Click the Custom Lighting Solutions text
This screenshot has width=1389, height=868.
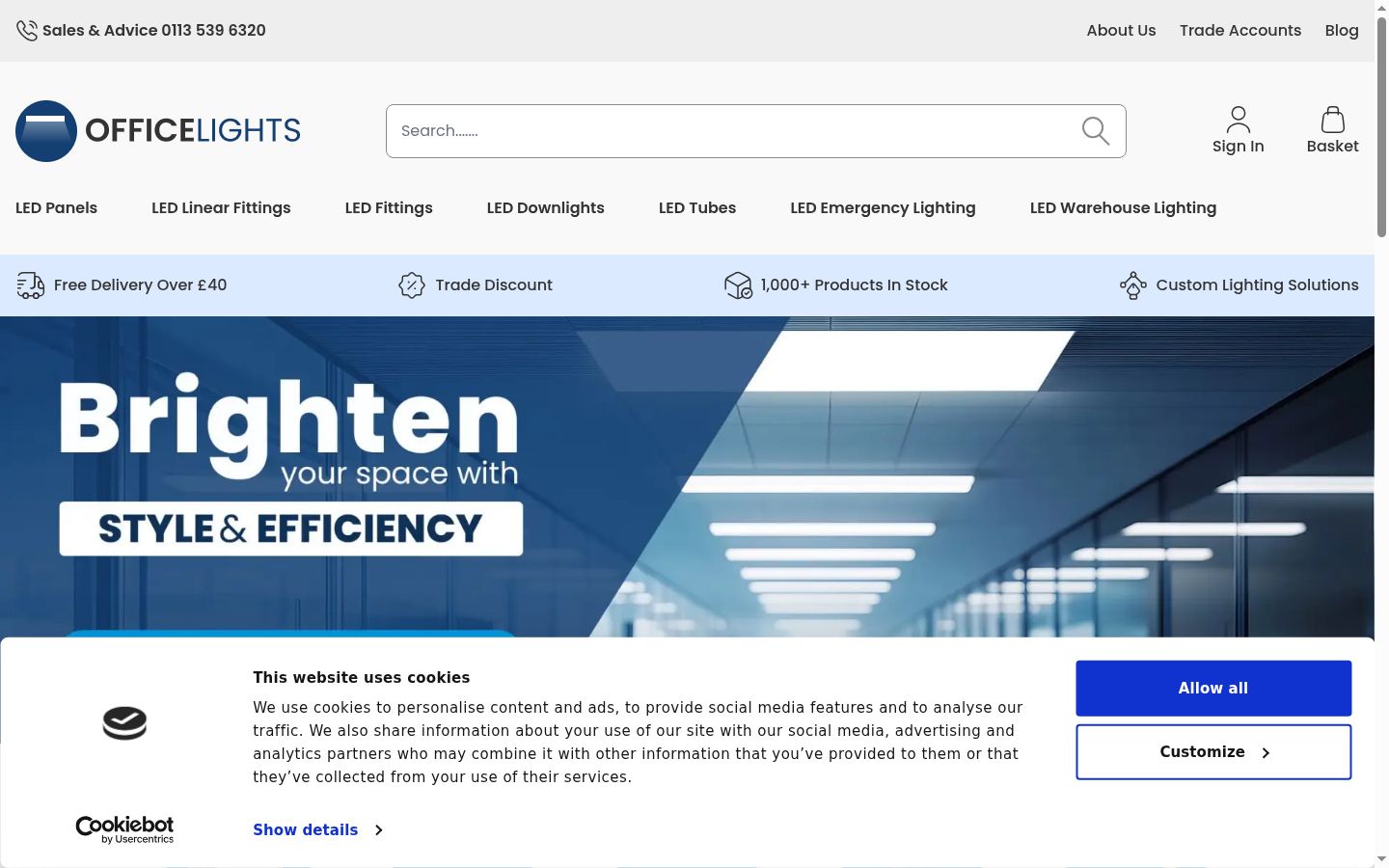click(1258, 285)
